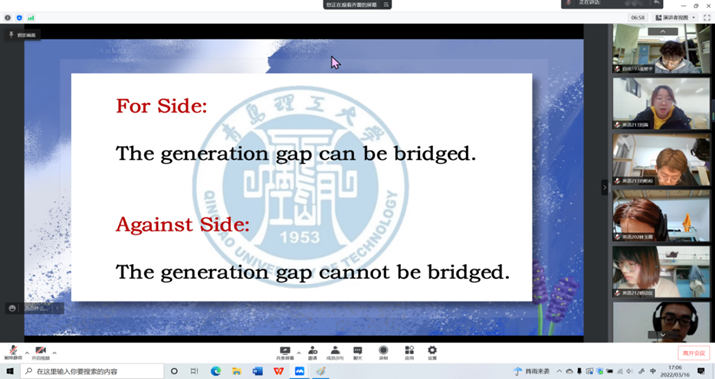Check the green network signal indicator
The width and height of the screenshot is (715, 379).
pyautogui.click(x=31, y=18)
